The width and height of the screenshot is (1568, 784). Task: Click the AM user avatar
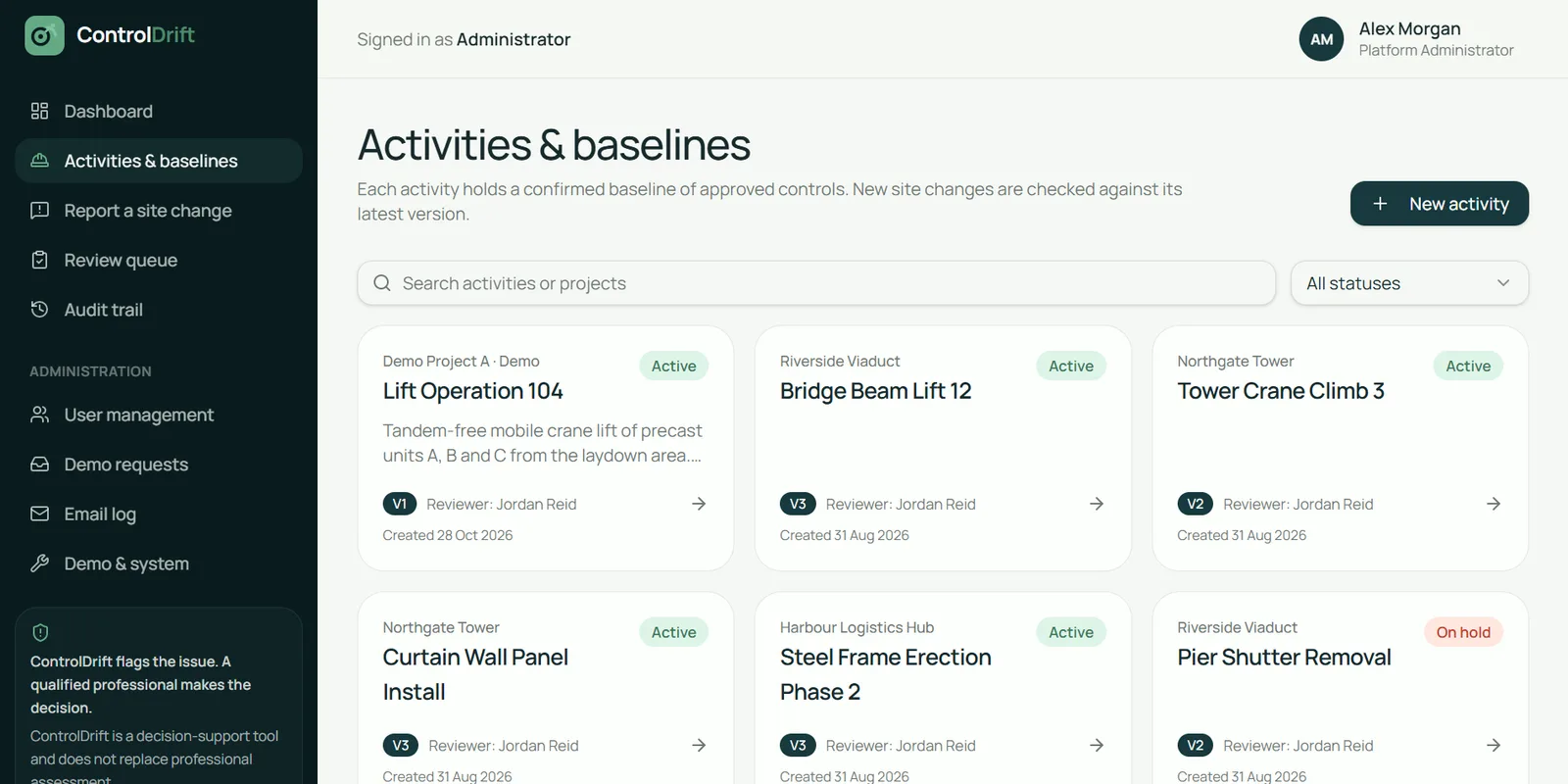click(x=1321, y=39)
